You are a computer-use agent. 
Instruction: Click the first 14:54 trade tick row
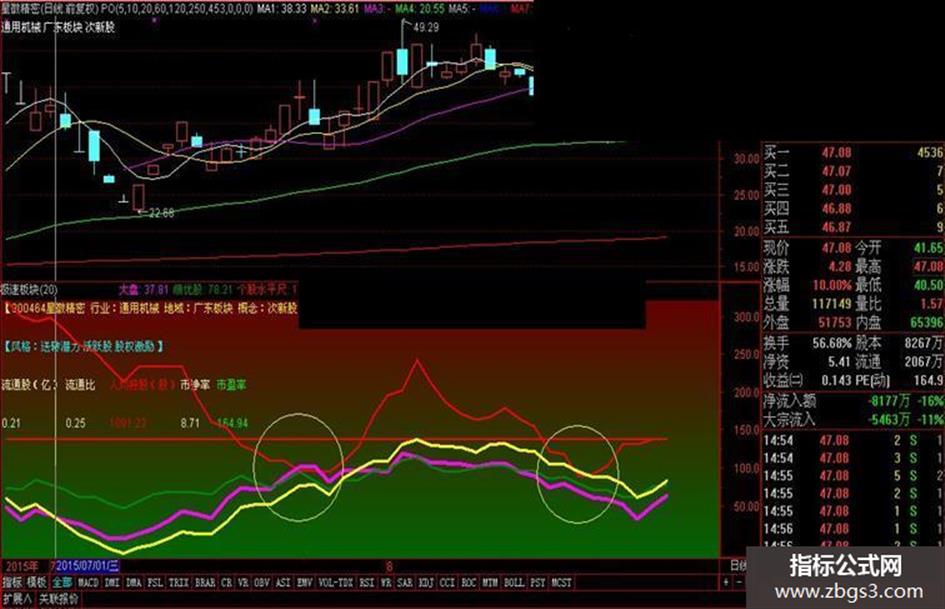[853, 441]
